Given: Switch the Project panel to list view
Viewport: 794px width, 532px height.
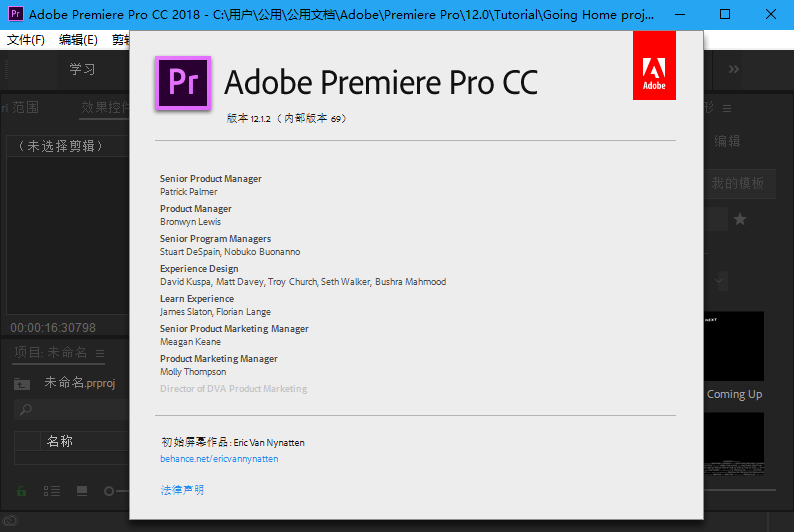Looking at the screenshot, I should (52, 491).
